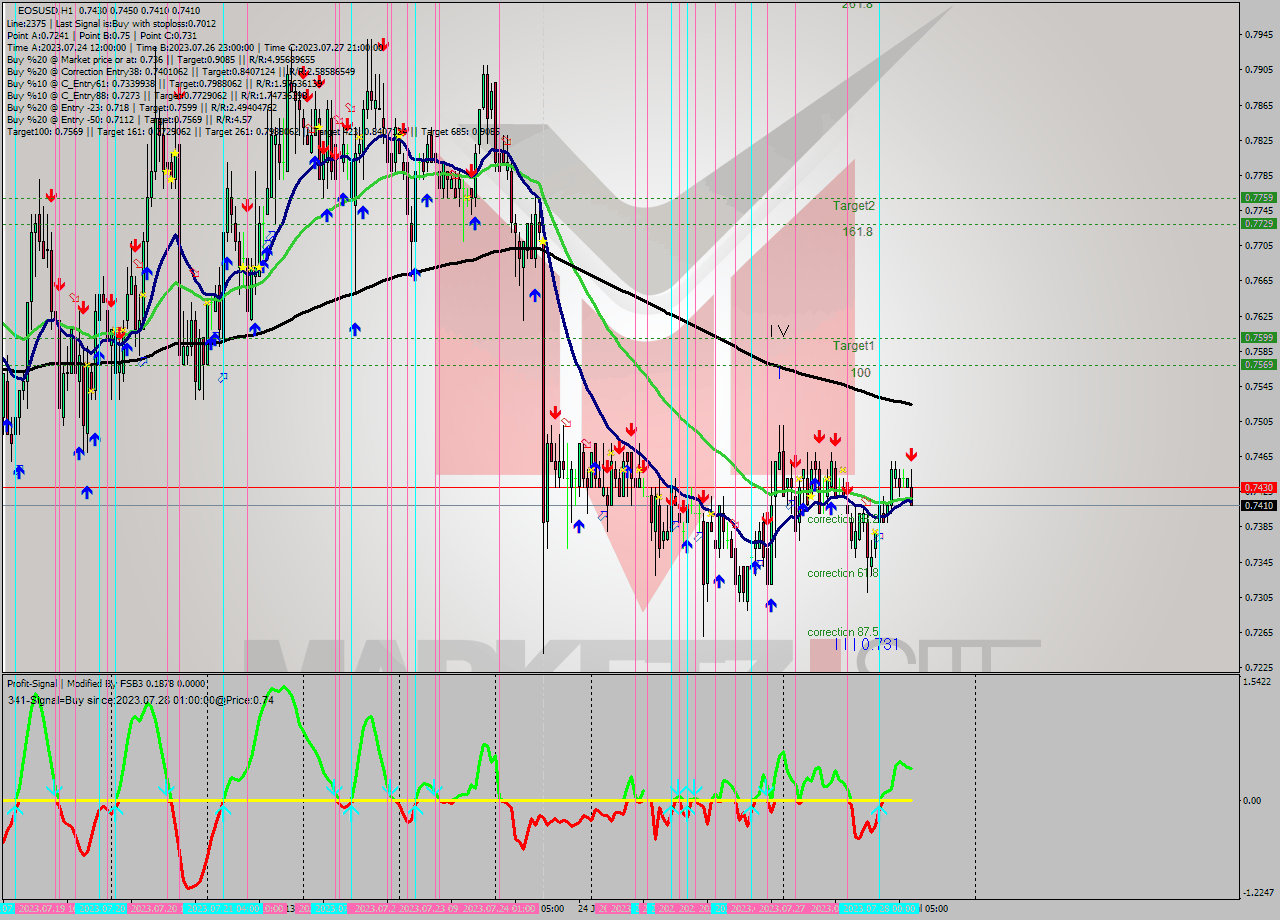Viewport: 1280px width, 920px height.
Task: Click the rightmost '05:00' time label
Action: [x=935, y=909]
